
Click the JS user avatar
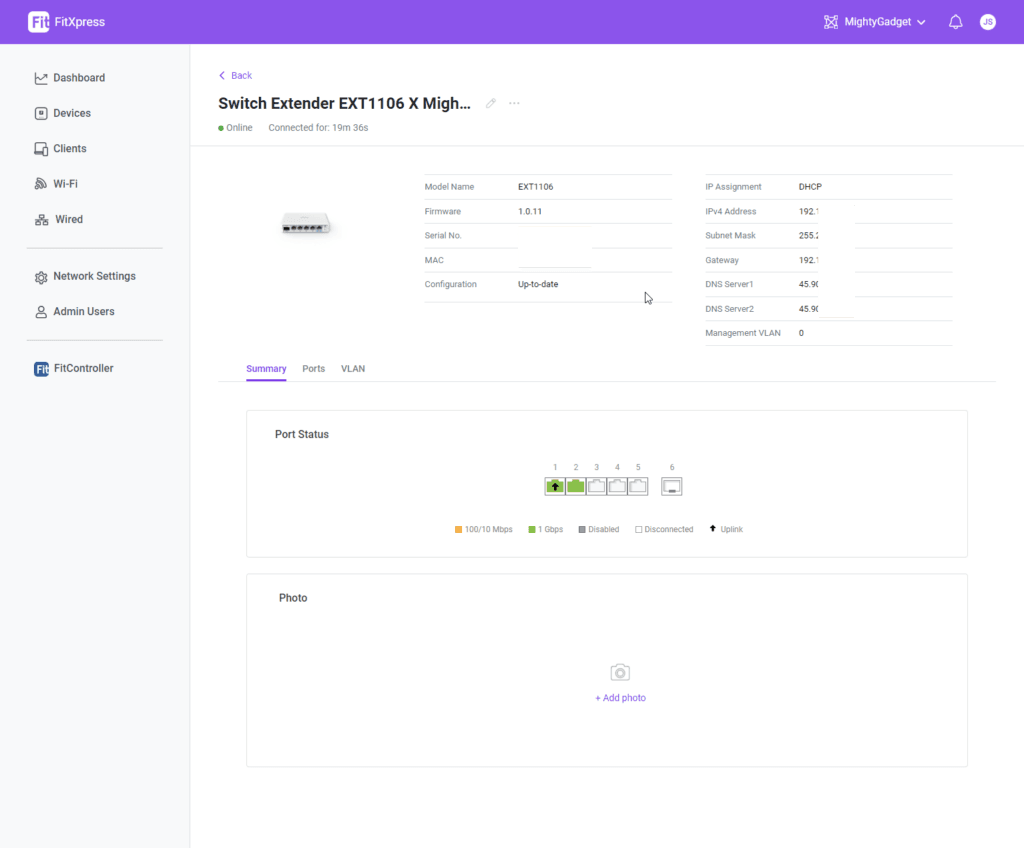tap(987, 22)
